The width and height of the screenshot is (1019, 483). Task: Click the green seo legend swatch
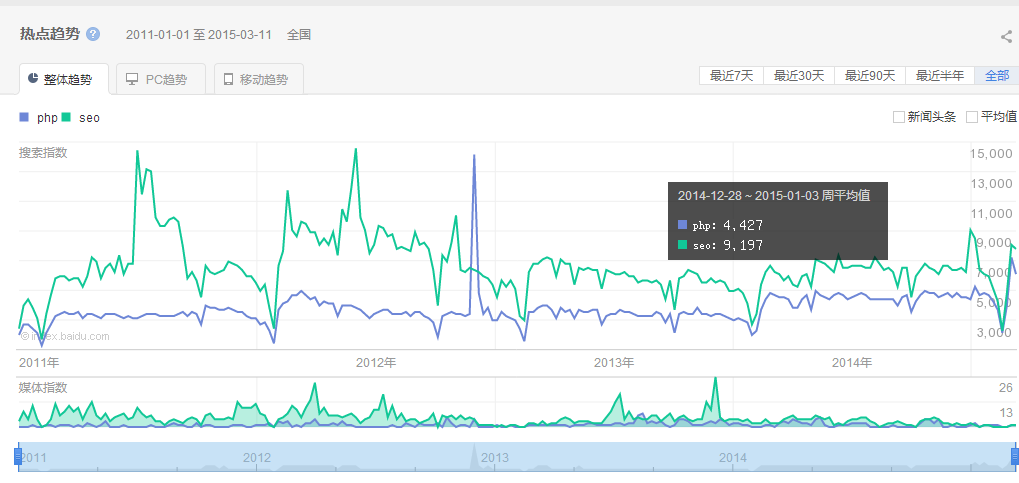[66, 117]
